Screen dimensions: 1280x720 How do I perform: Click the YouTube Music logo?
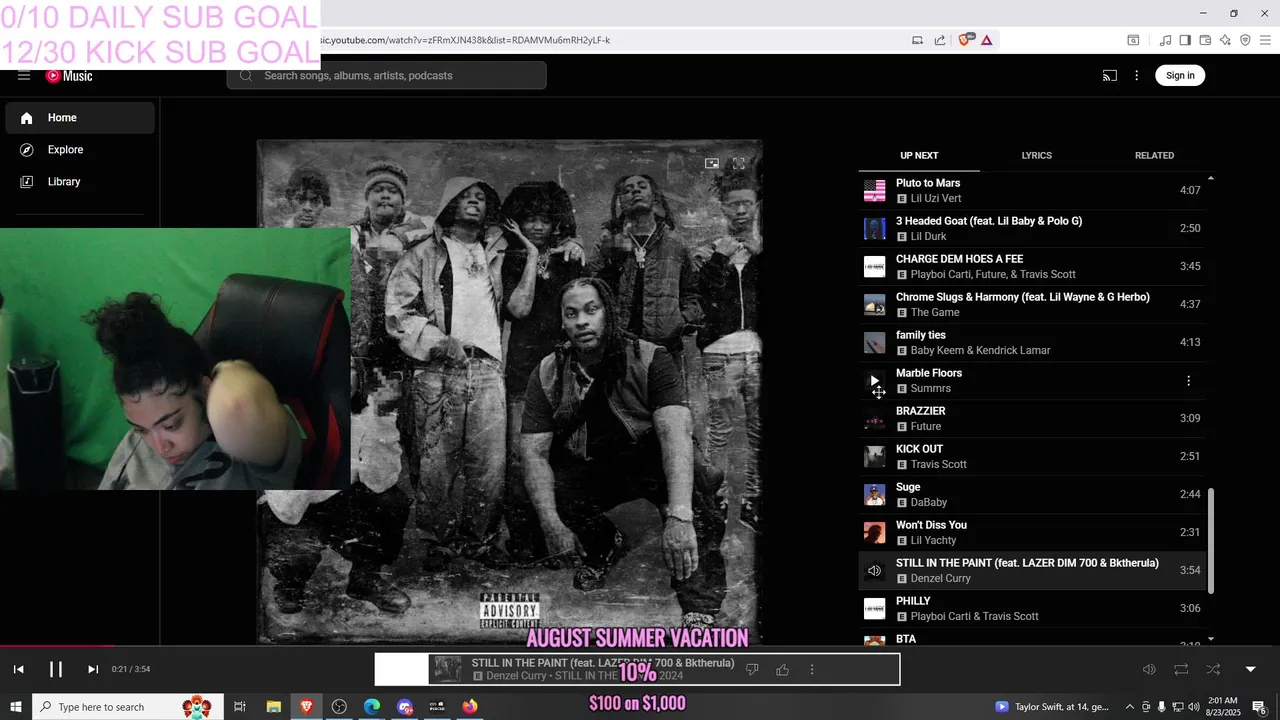coord(69,76)
